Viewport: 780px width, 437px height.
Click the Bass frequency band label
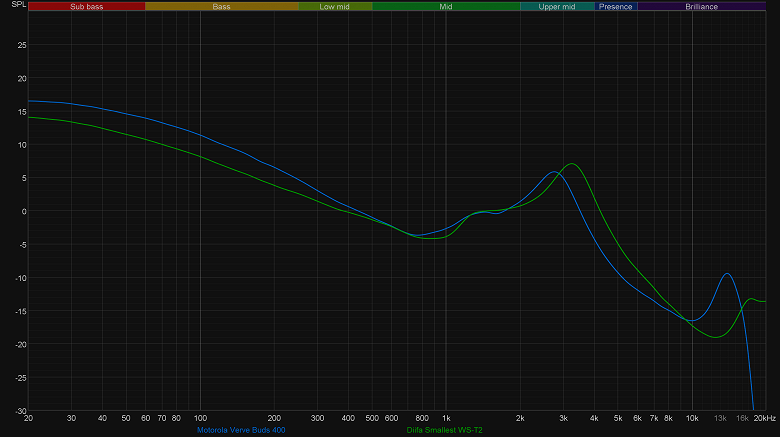pos(221,6)
